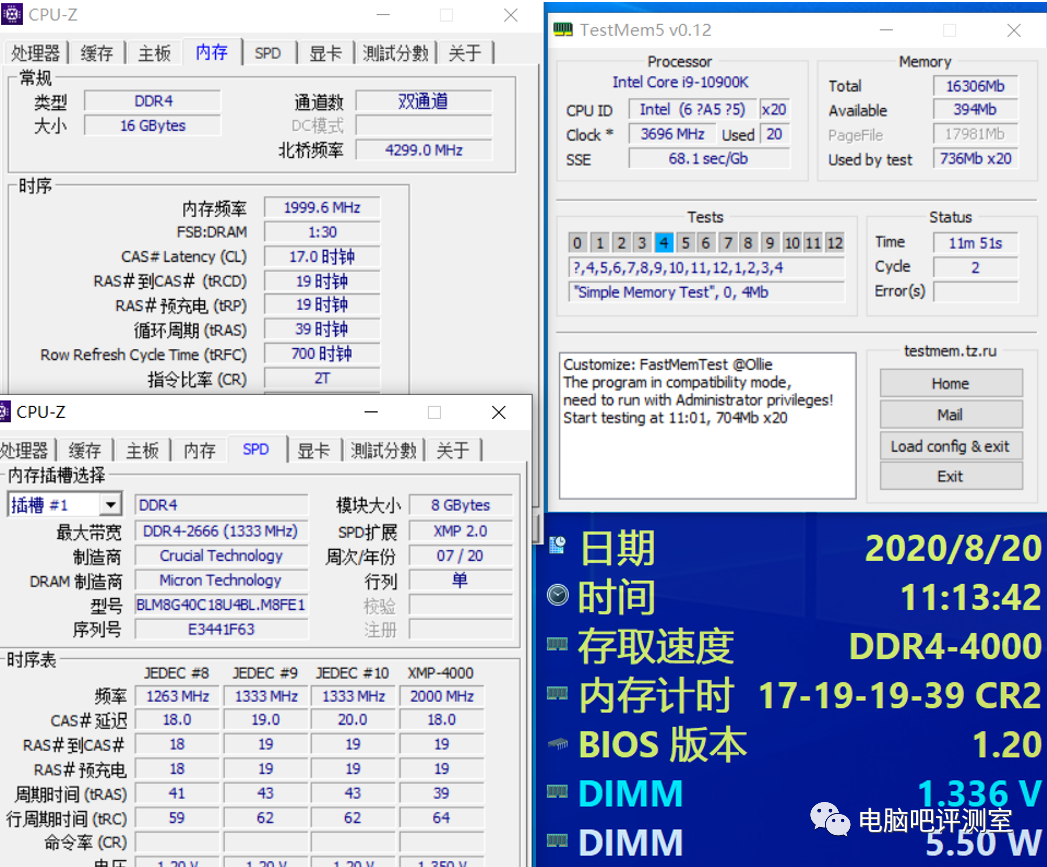Click the clock icon beside 时间
1047x867 pixels.
pos(558,594)
